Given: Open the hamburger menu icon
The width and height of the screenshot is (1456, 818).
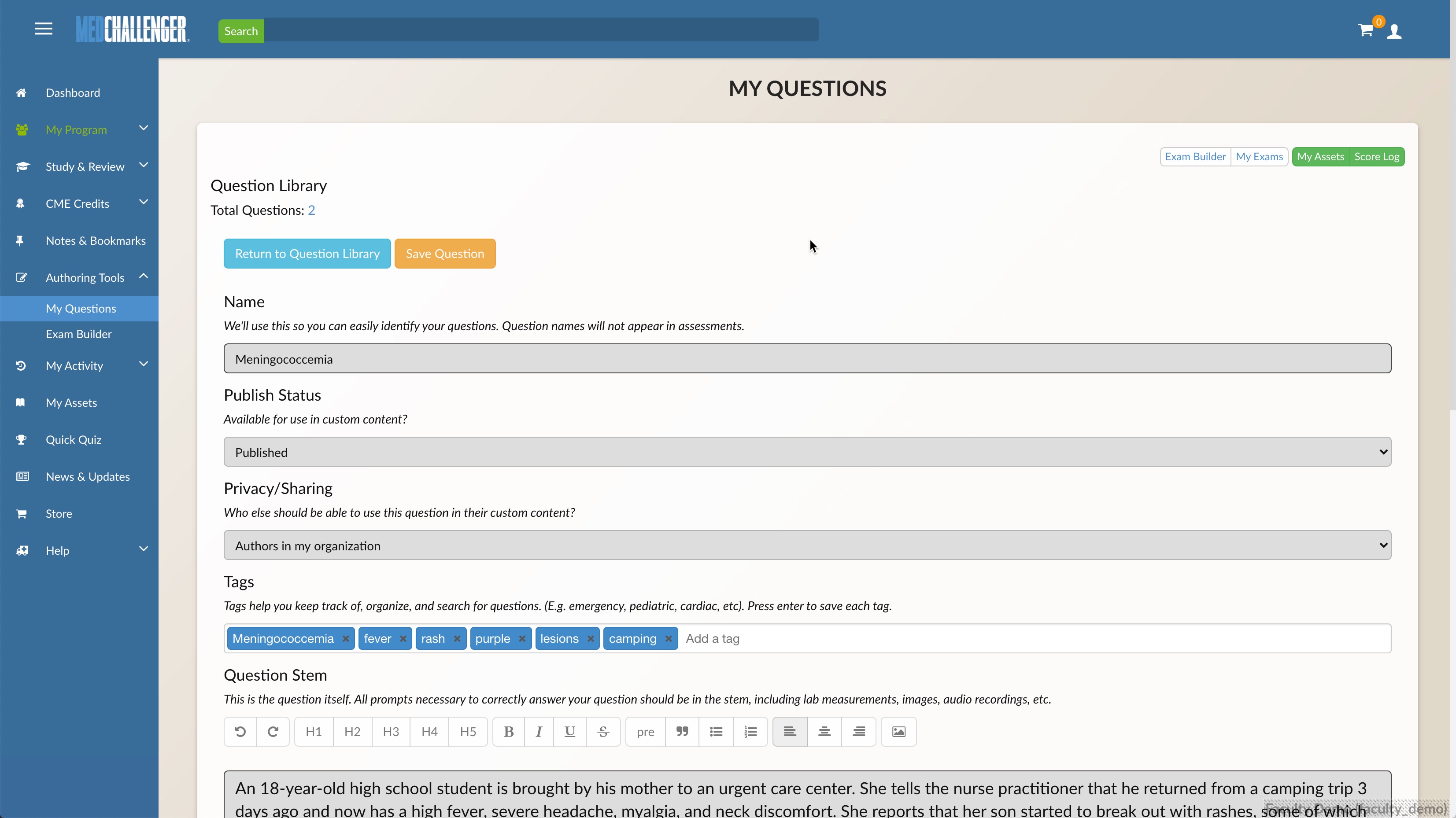Looking at the screenshot, I should pyautogui.click(x=44, y=29).
